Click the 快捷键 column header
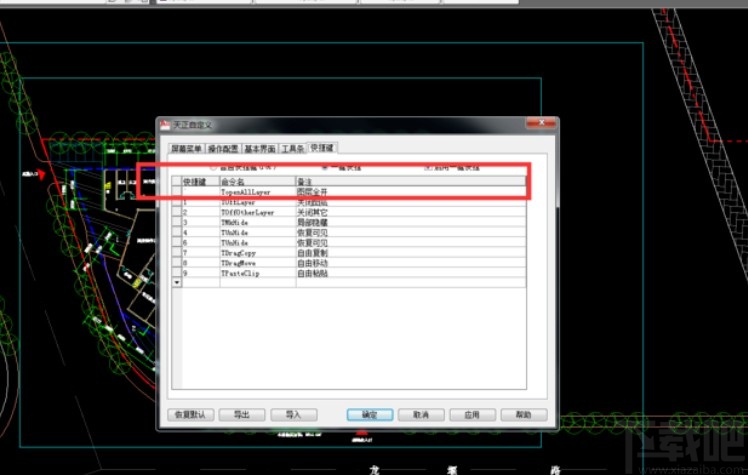The width and height of the screenshot is (748, 475). click(x=200, y=182)
